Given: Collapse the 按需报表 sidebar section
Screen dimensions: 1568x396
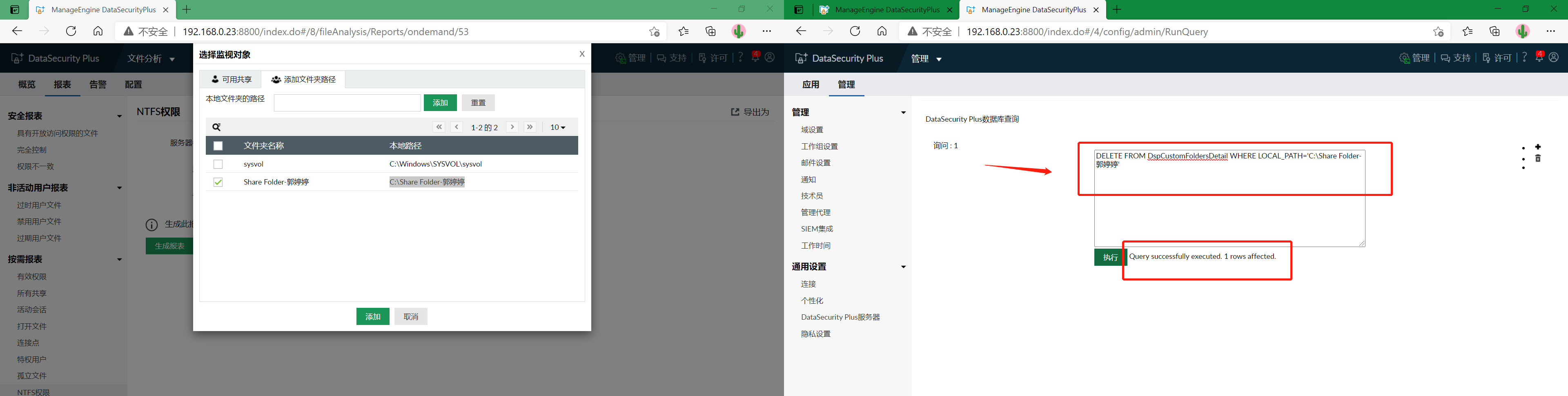Looking at the screenshot, I should coord(119,260).
